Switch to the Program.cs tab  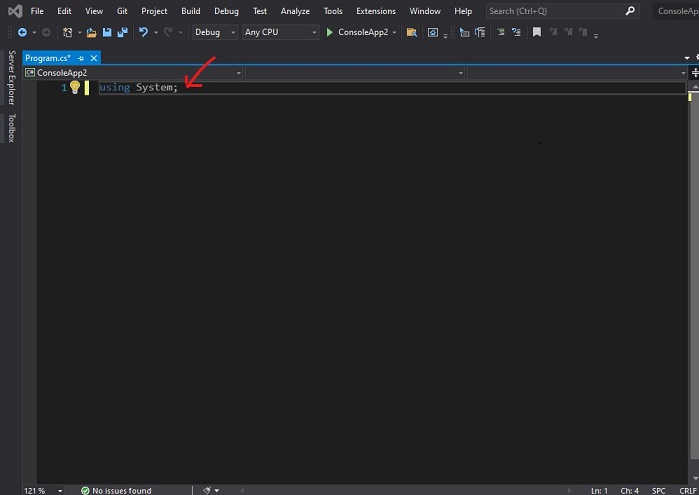[x=48, y=58]
